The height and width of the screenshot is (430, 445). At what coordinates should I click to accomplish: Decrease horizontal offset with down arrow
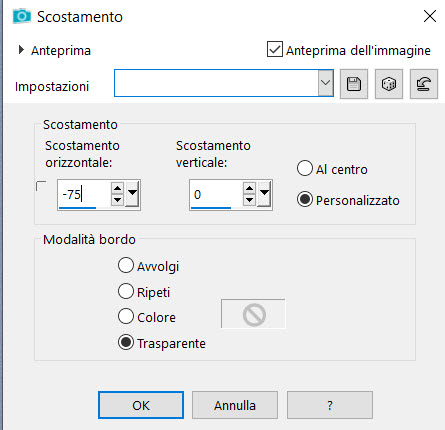[x=117, y=200]
